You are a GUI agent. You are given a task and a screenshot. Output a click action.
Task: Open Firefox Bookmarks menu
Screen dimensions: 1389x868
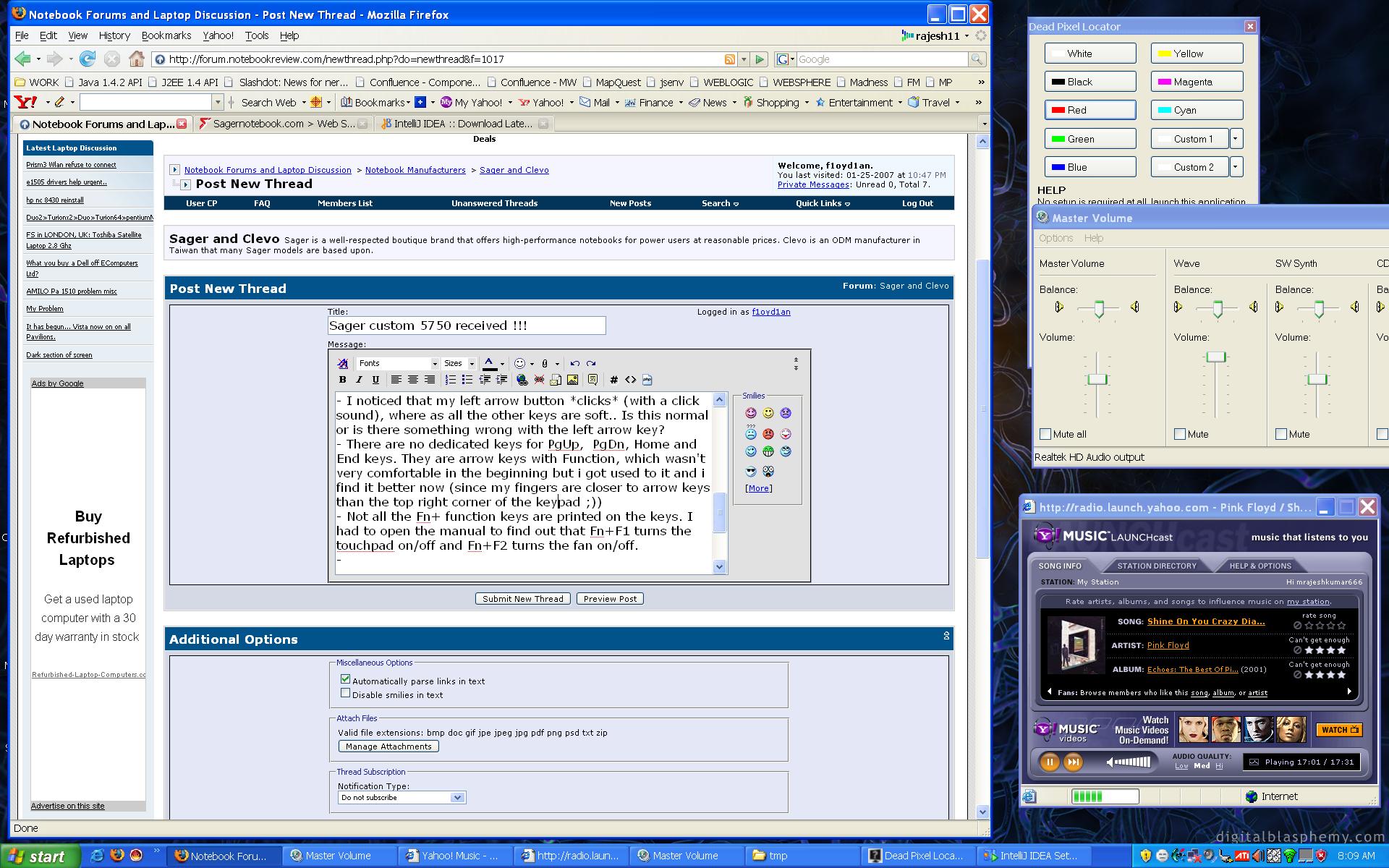coord(166,35)
